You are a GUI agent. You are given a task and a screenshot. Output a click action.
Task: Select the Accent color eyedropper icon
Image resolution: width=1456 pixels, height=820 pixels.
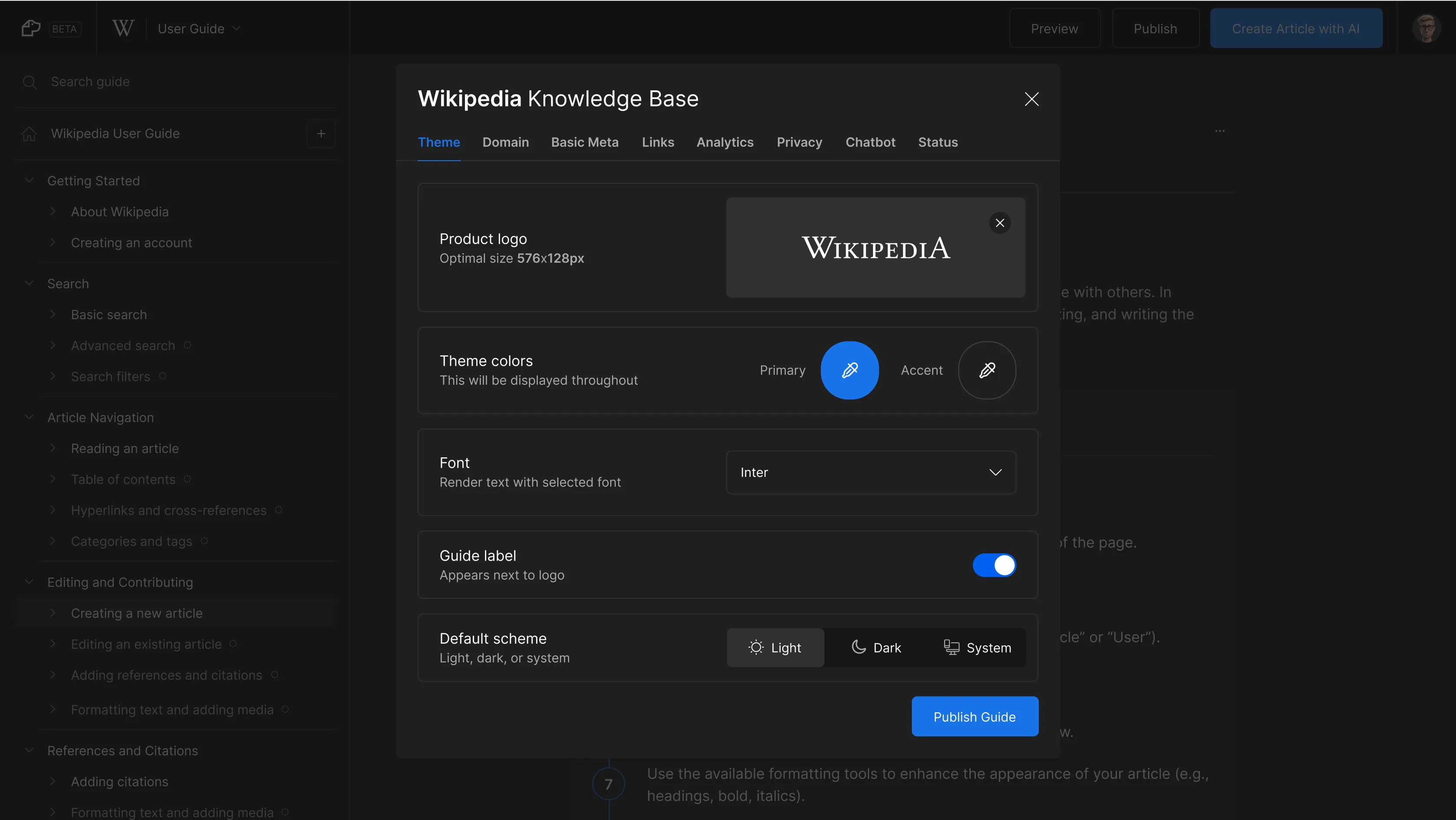(987, 370)
